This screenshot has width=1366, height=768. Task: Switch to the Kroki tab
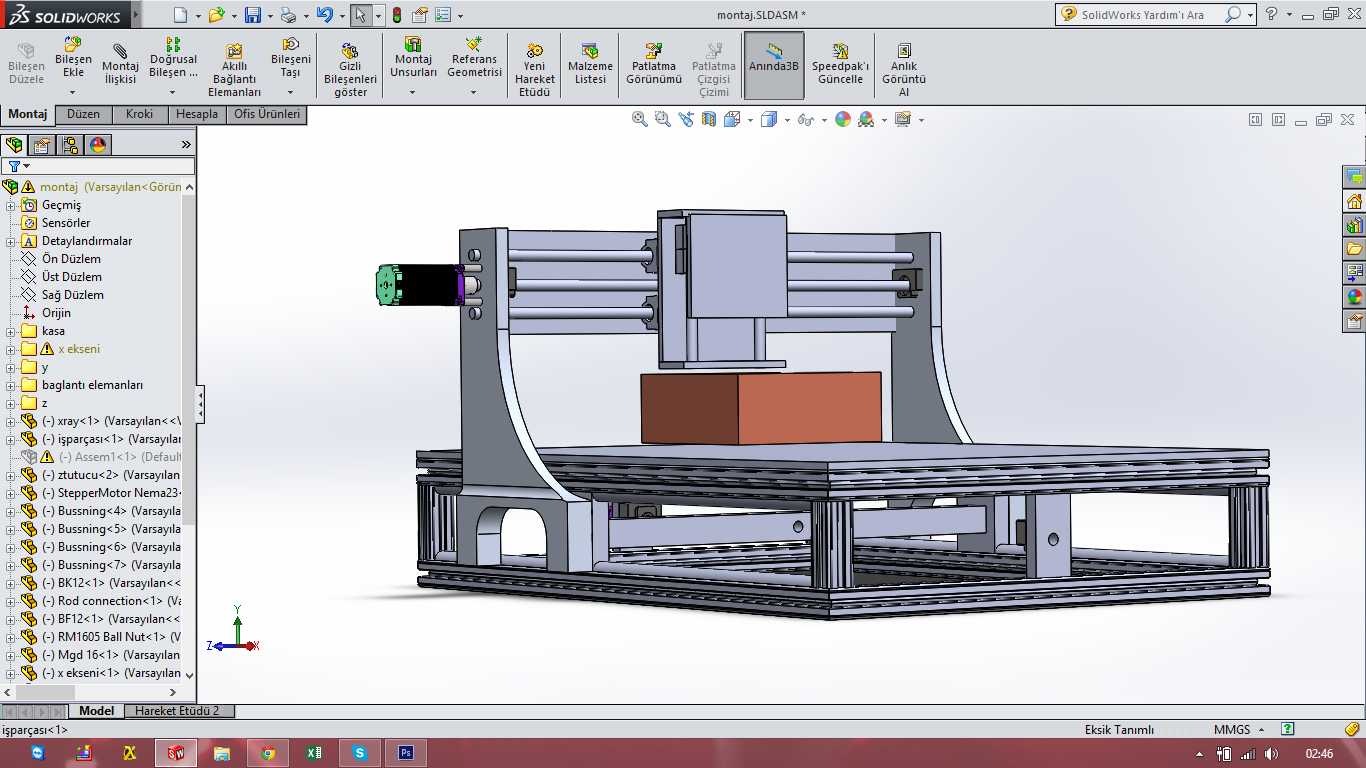(140, 114)
